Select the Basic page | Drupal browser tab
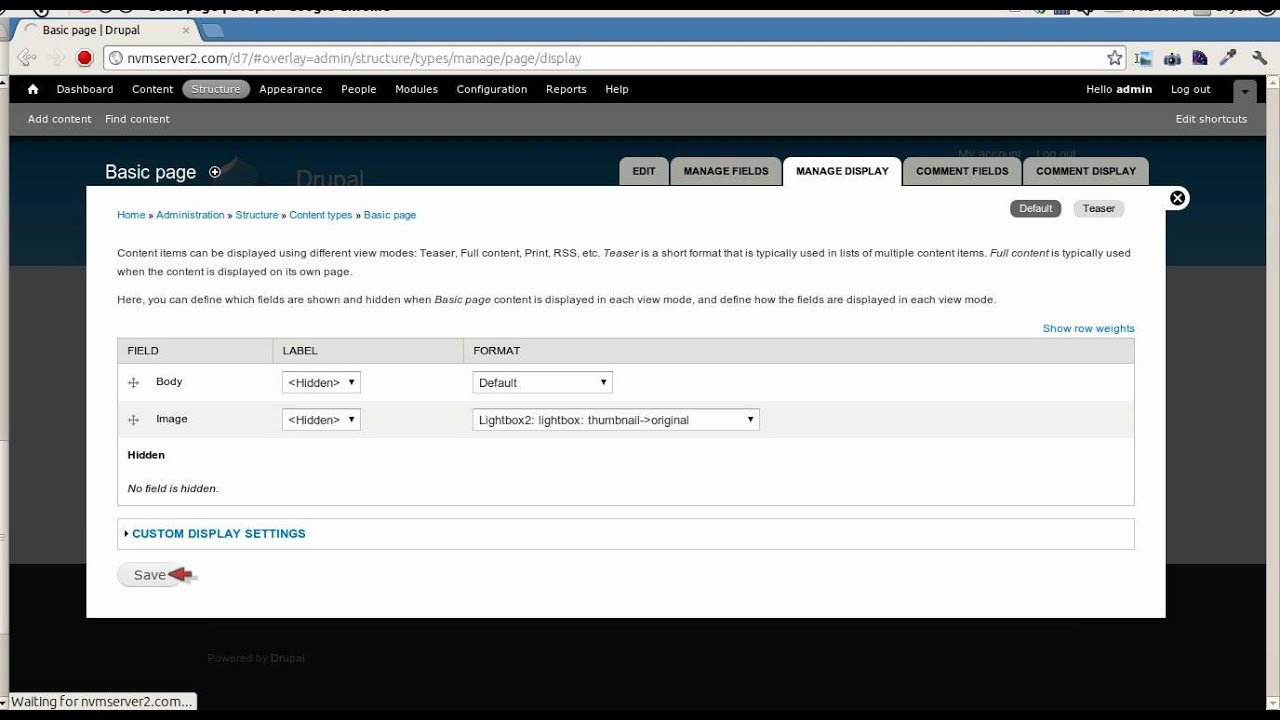 coord(106,30)
